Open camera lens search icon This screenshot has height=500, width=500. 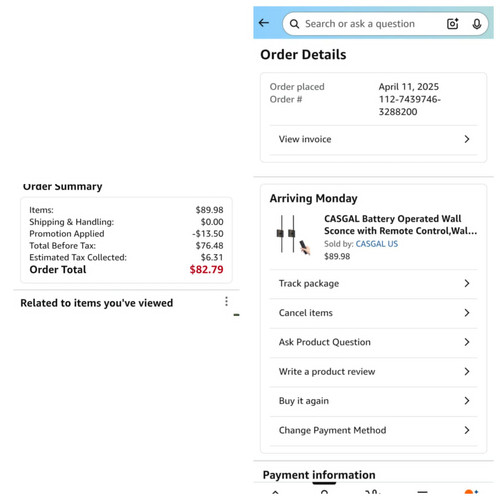click(x=452, y=24)
